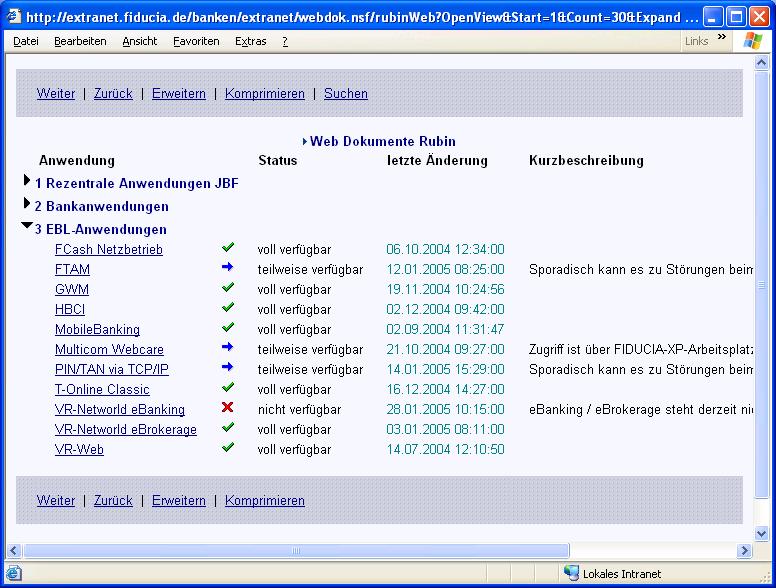Image resolution: width=776 pixels, height=588 pixels.
Task: Open the PIN/TAN via TCP/IP link
Action: [111, 369]
